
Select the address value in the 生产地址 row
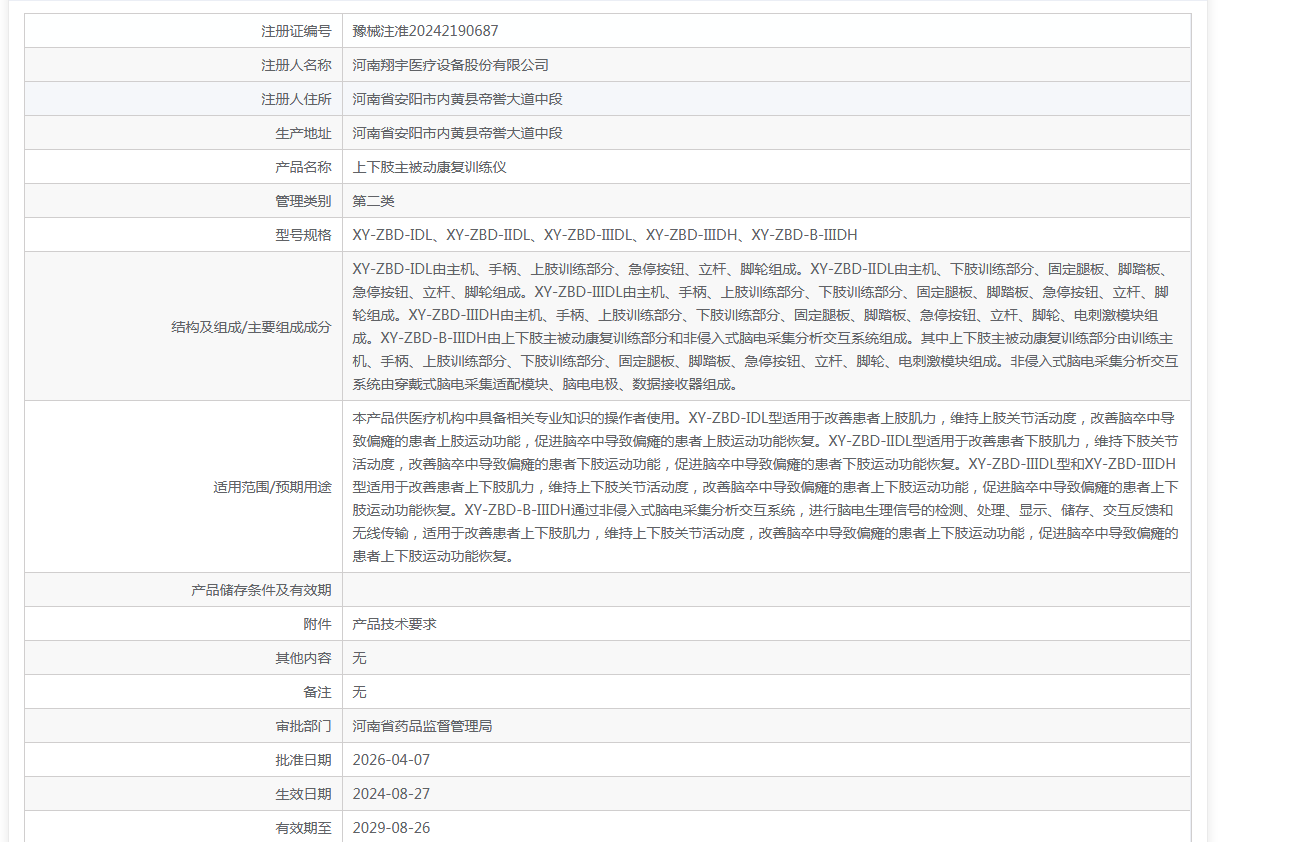pos(458,133)
